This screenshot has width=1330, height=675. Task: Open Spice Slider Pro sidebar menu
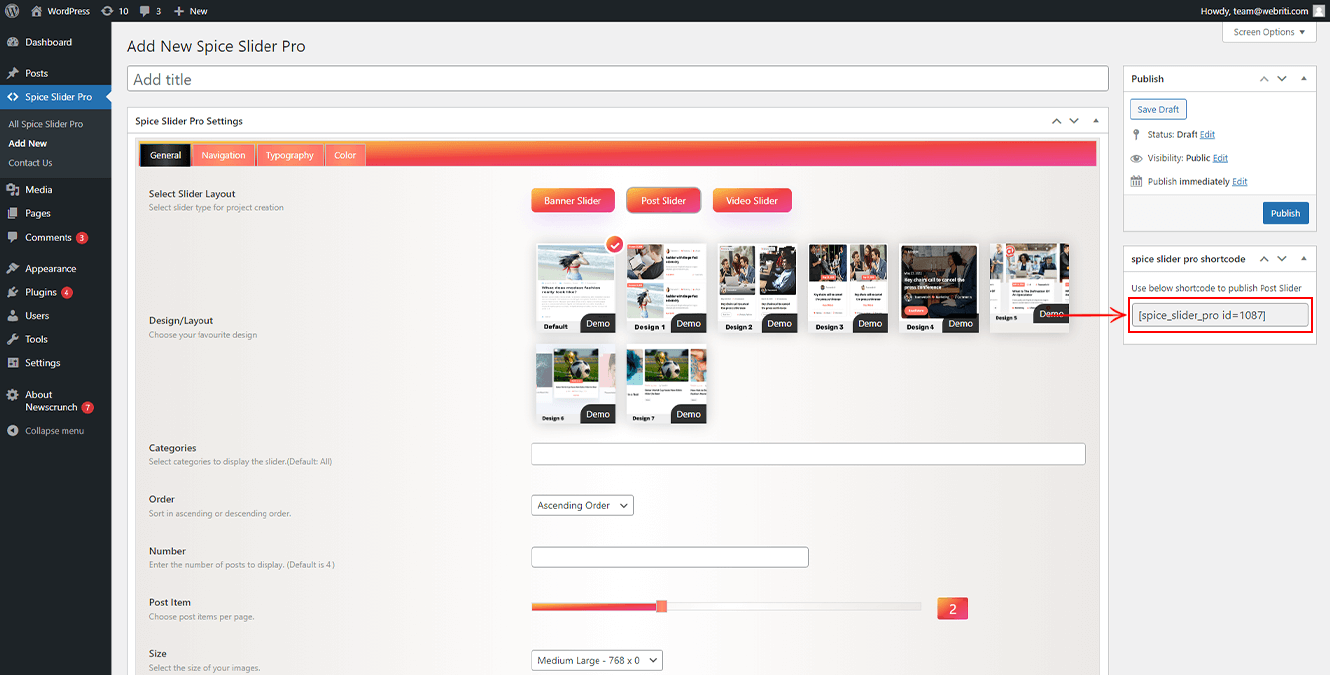pyautogui.click(x=55, y=97)
